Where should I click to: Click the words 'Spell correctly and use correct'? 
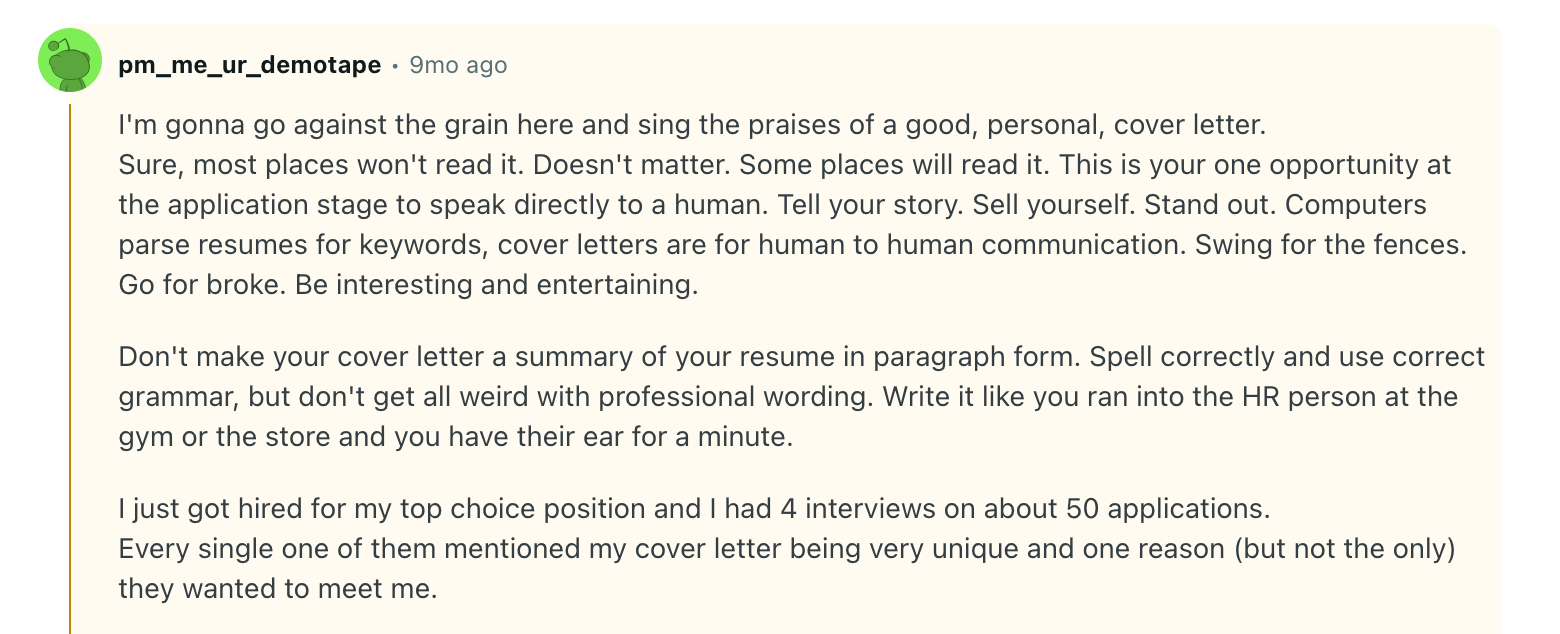point(1287,357)
